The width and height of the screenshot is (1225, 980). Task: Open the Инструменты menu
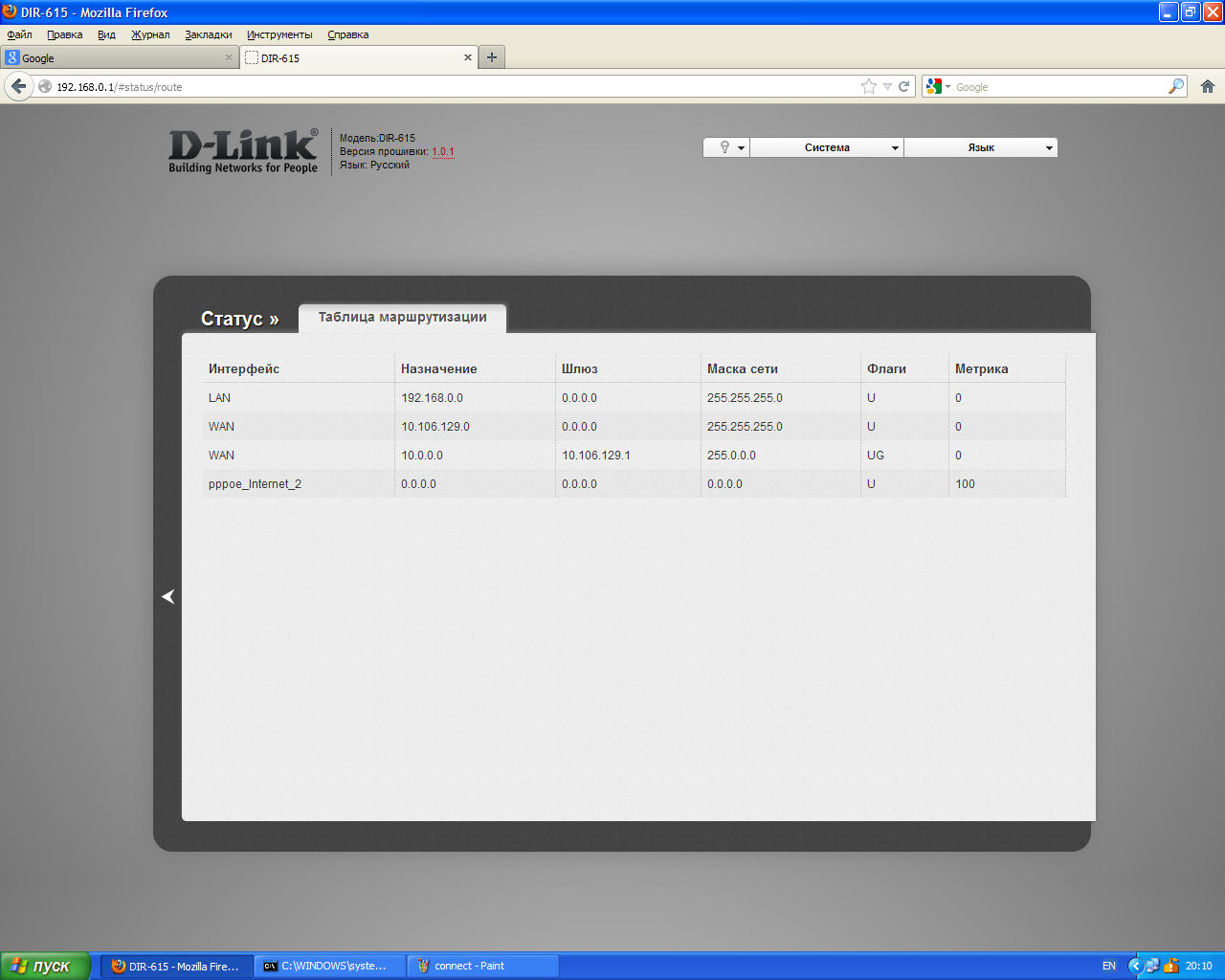coord(279,34)
